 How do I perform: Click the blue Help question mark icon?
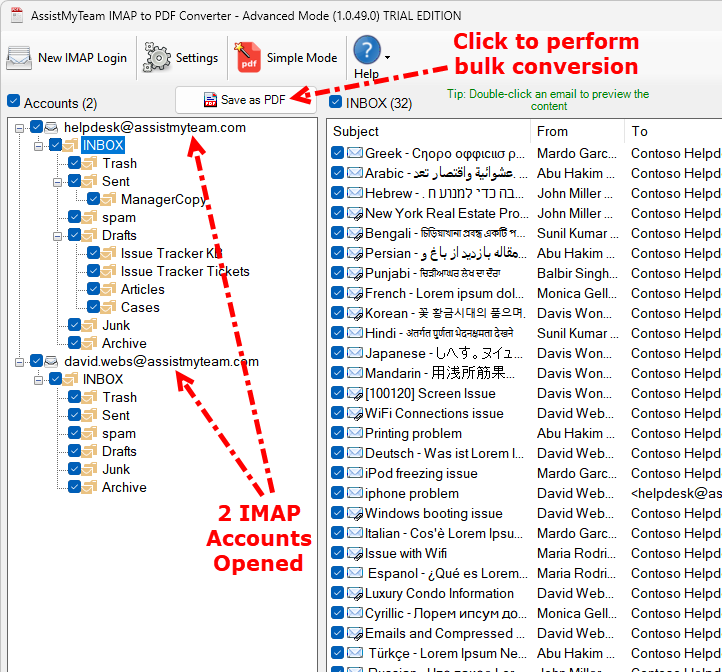[x=367, y=51]
